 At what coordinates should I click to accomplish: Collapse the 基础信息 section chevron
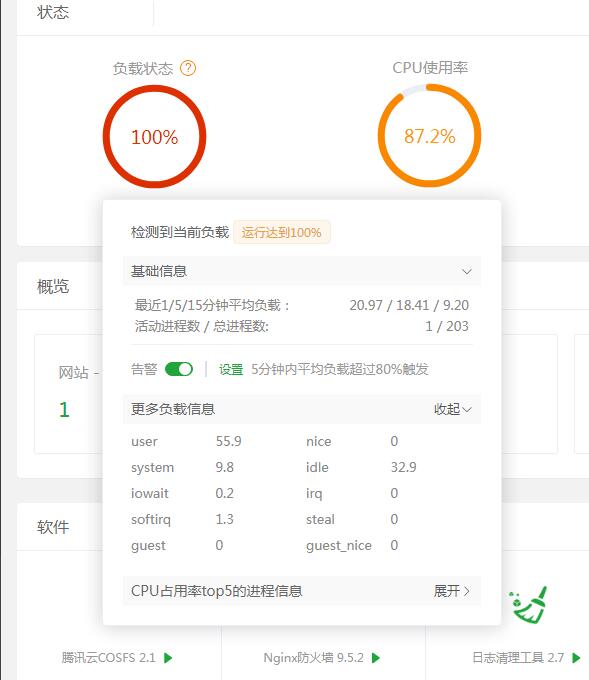click(466, 271)
